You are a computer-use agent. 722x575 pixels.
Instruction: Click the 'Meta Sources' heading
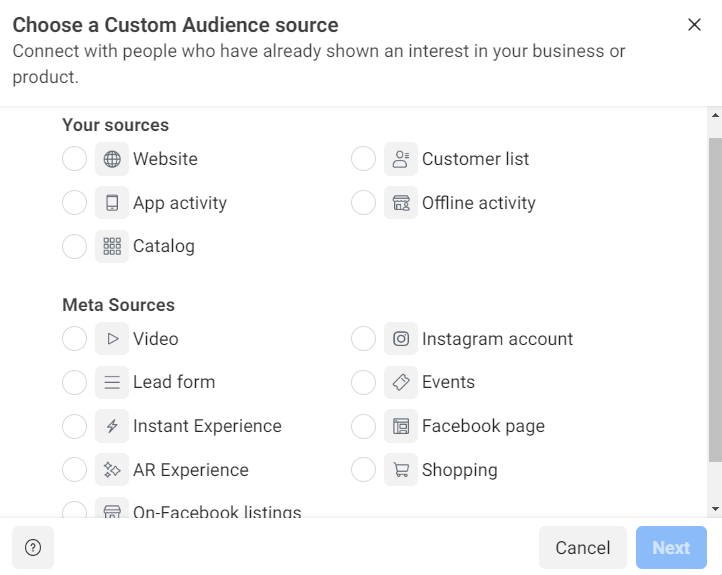pos(118,305)
